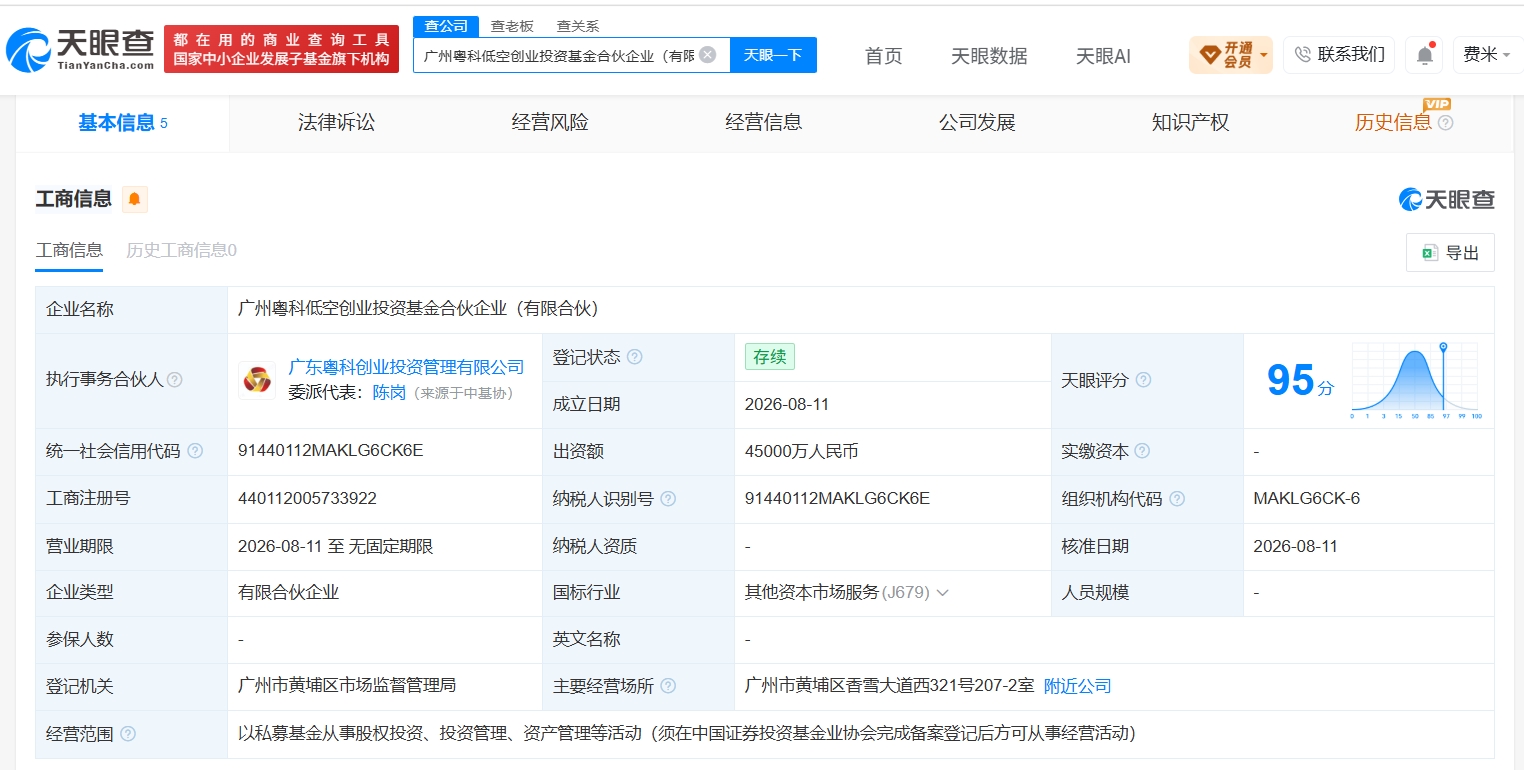This screenshot has width=1524, height=770.
Task: Open 天眼数据 in top navigation
Action: (989, 56)
